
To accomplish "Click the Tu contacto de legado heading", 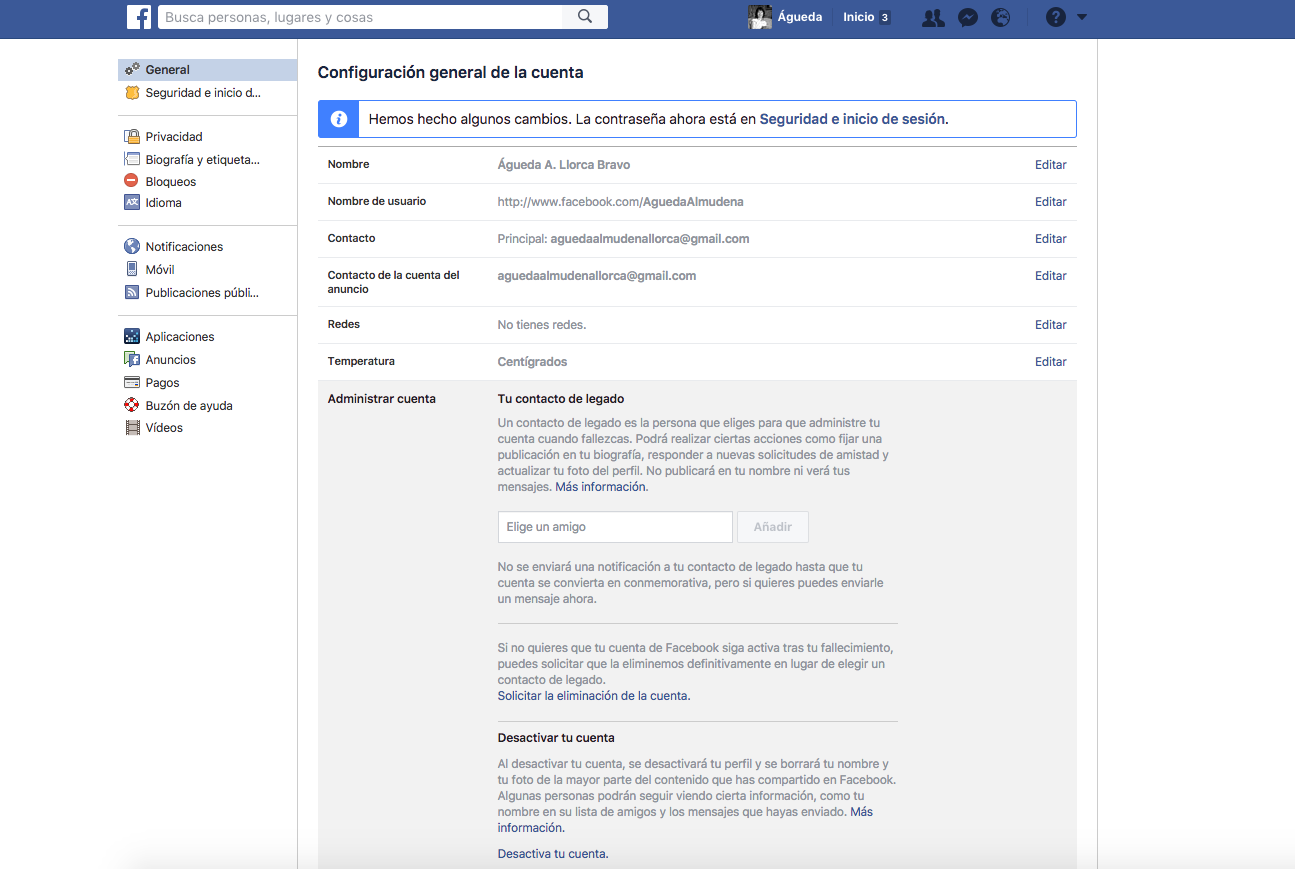I will [x=561, y=399].
